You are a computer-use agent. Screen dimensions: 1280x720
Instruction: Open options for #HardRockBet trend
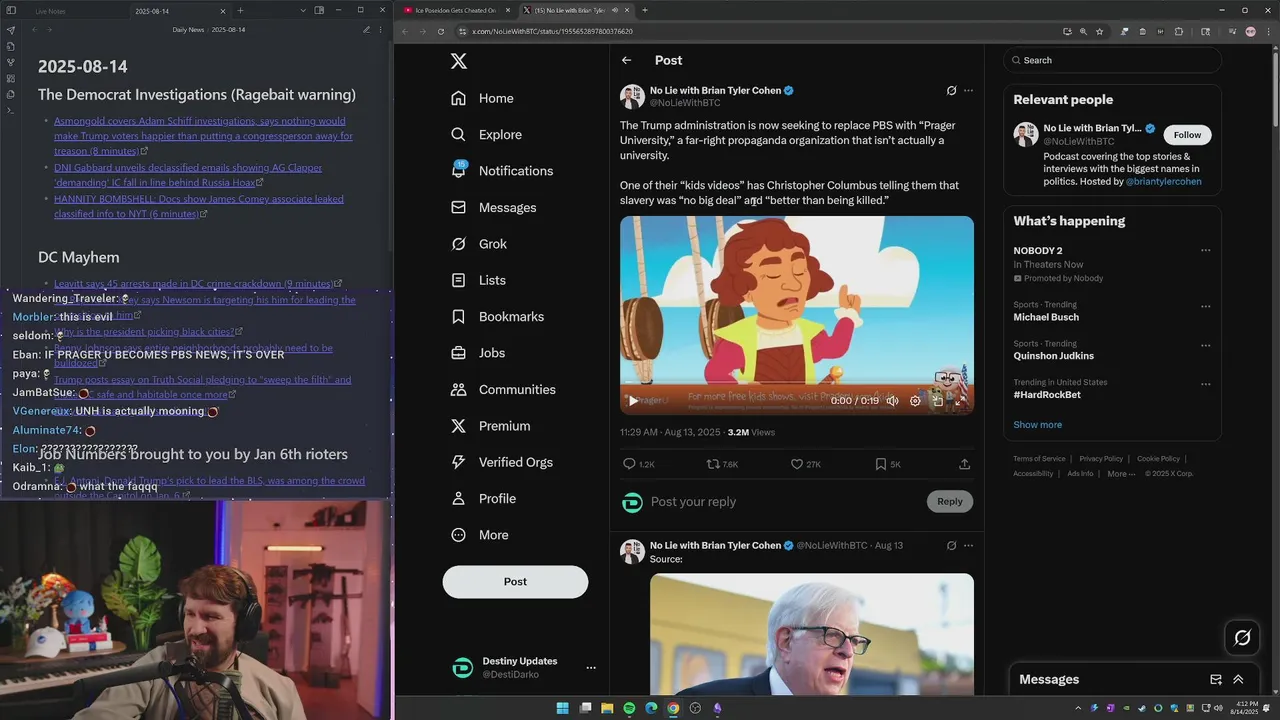click(1205, 383)
